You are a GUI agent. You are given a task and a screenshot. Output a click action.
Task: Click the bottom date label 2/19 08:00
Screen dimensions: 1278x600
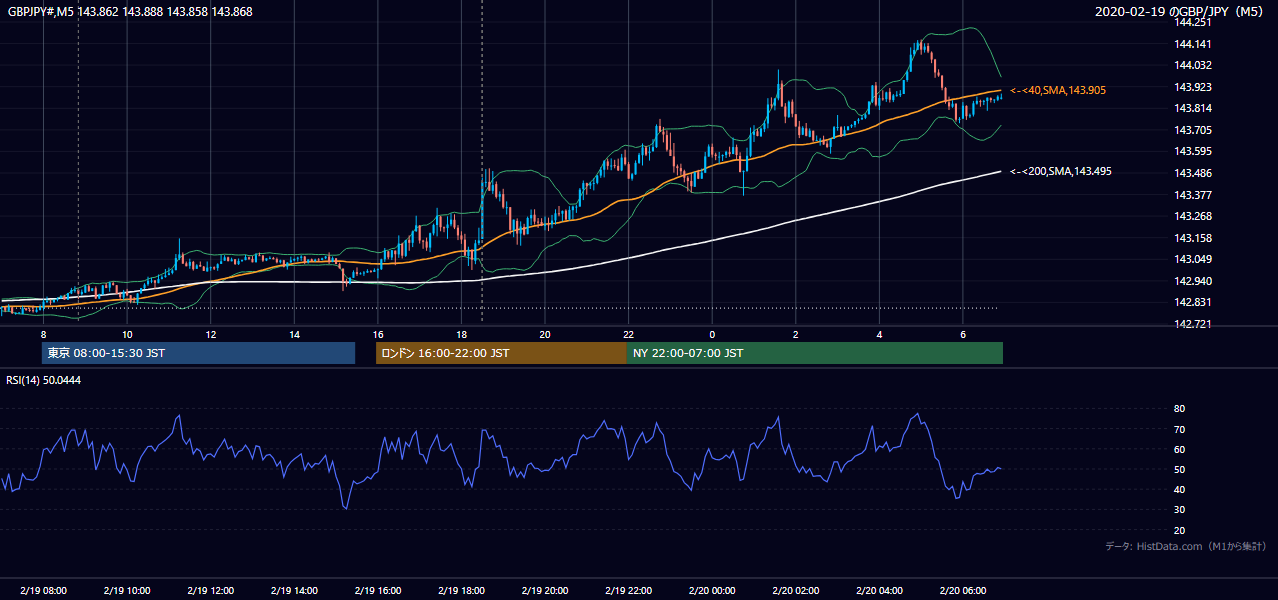click(43, 590)
